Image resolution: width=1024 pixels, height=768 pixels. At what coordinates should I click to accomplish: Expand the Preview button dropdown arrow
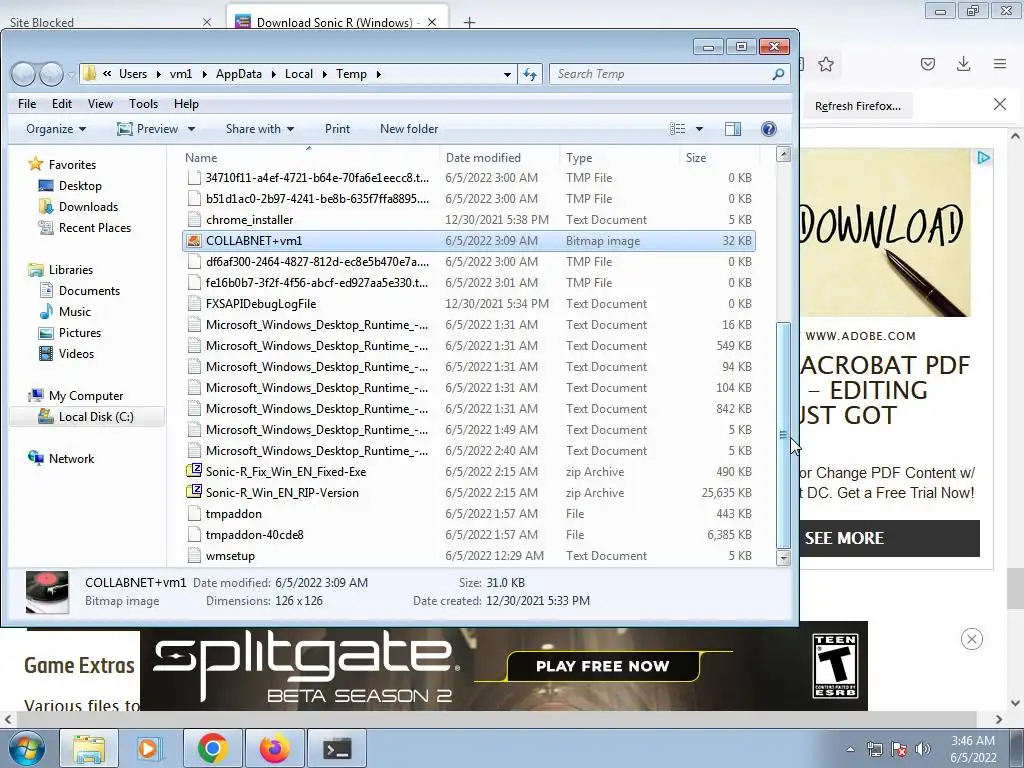tap(191, 129)
